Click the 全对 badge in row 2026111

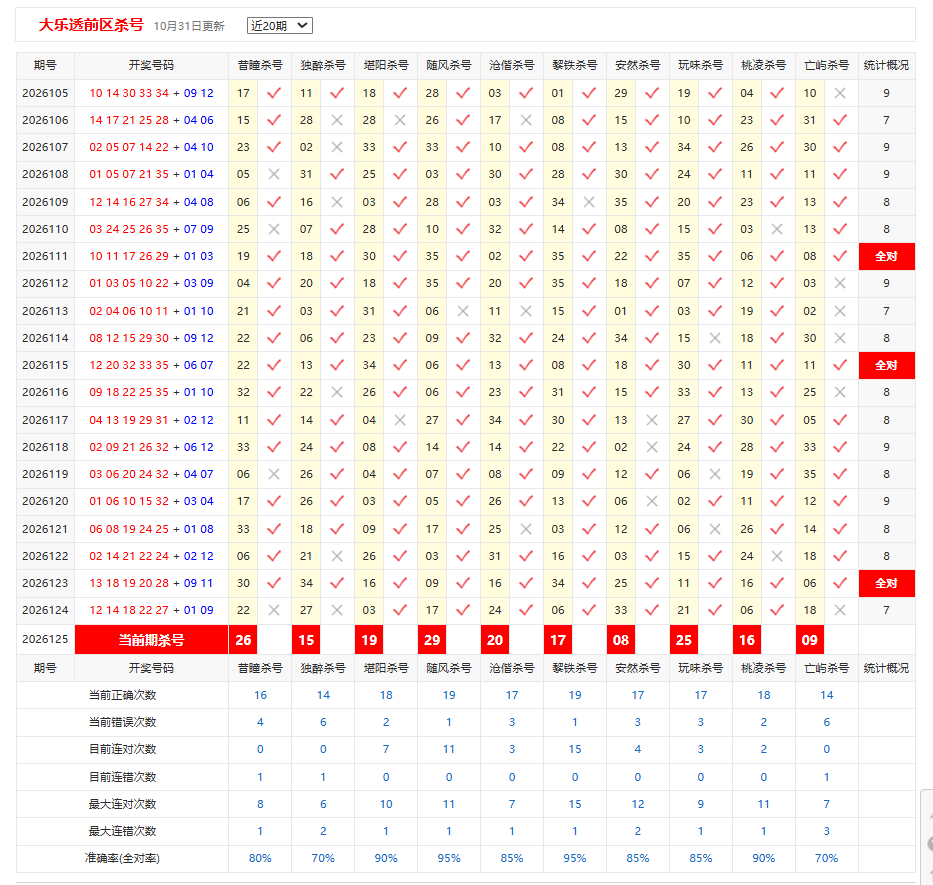click(x=887, y=257)
